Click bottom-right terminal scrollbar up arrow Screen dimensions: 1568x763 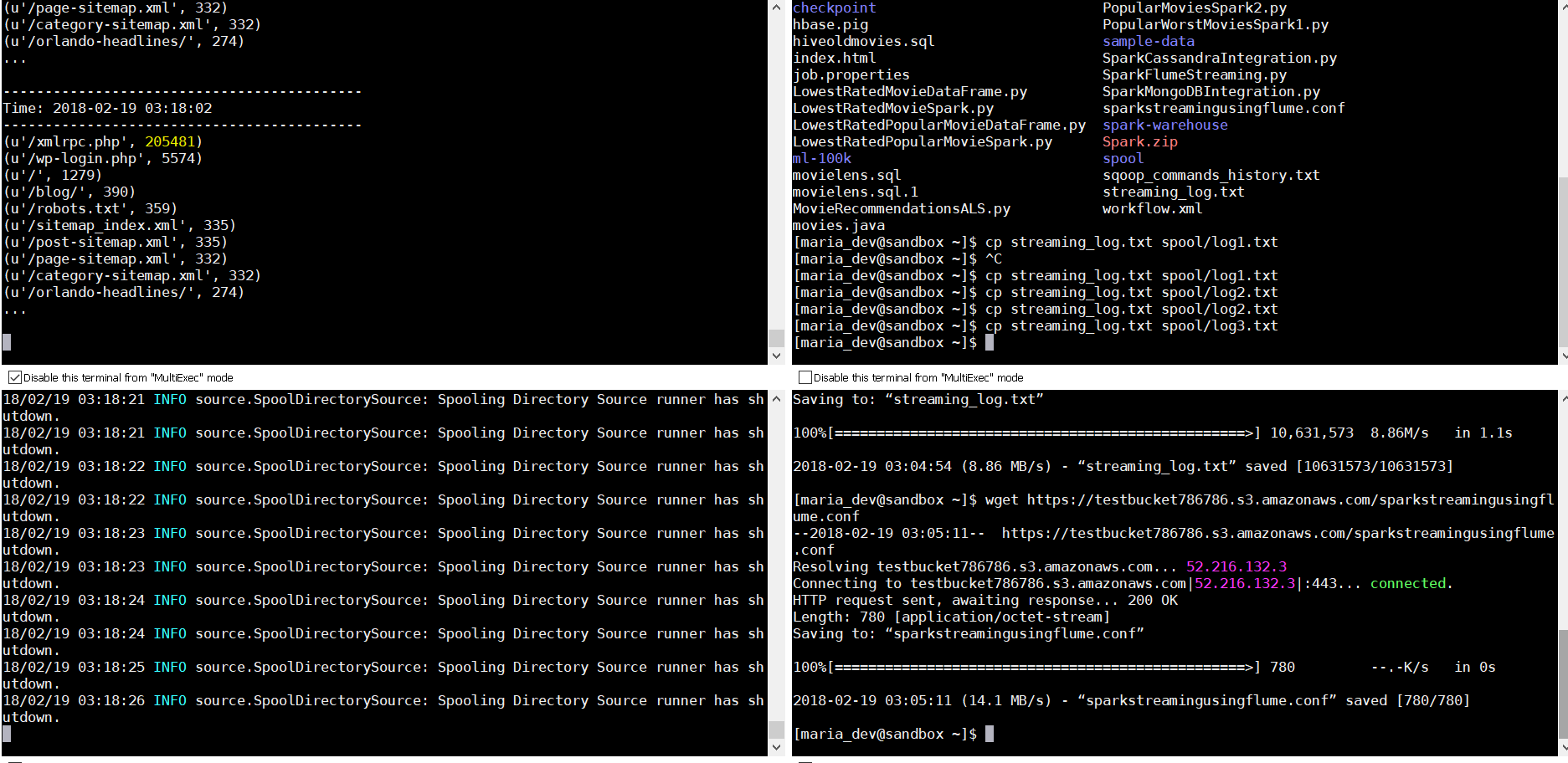click(1562, 398)
